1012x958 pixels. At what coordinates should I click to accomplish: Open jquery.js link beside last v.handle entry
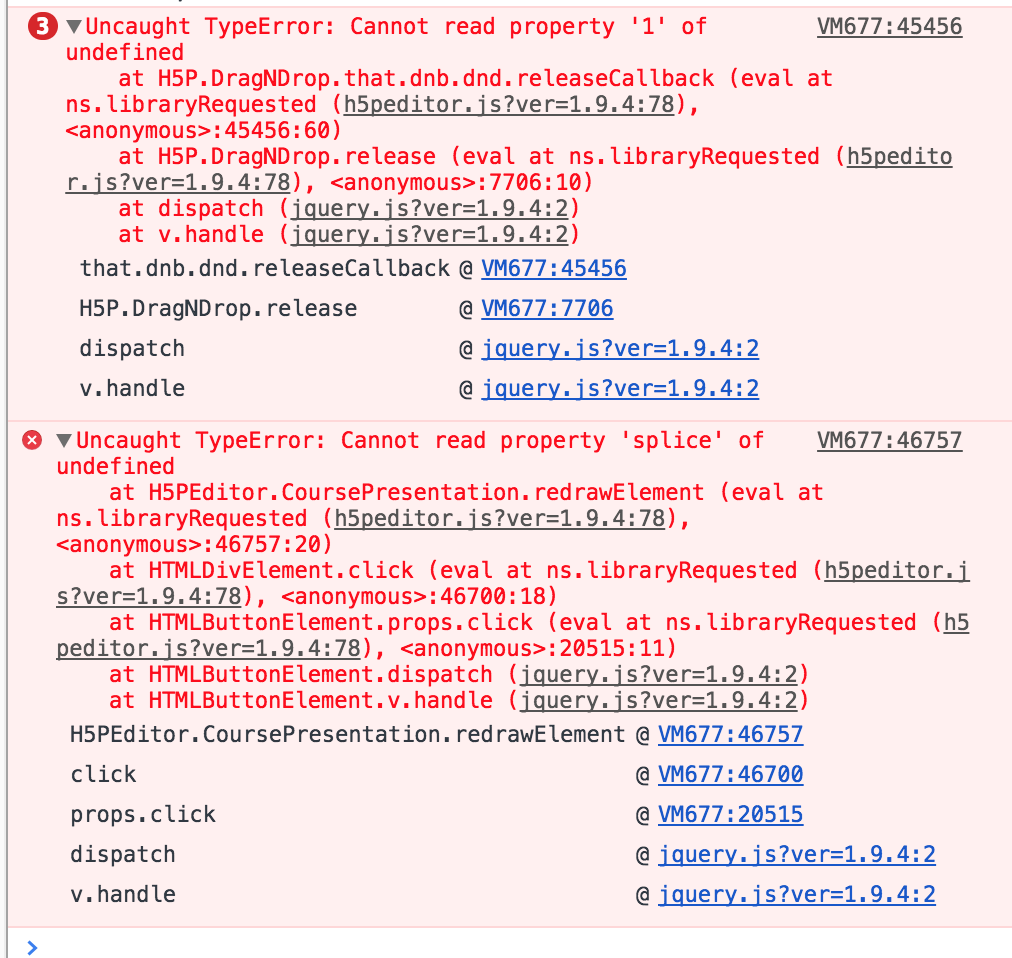click(x=797, y=895)
